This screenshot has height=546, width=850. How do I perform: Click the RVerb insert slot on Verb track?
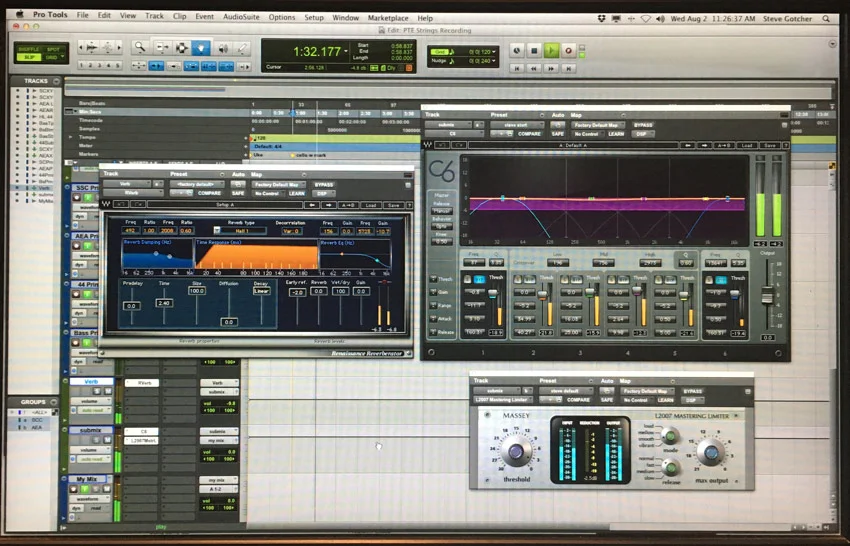(141, 383)
